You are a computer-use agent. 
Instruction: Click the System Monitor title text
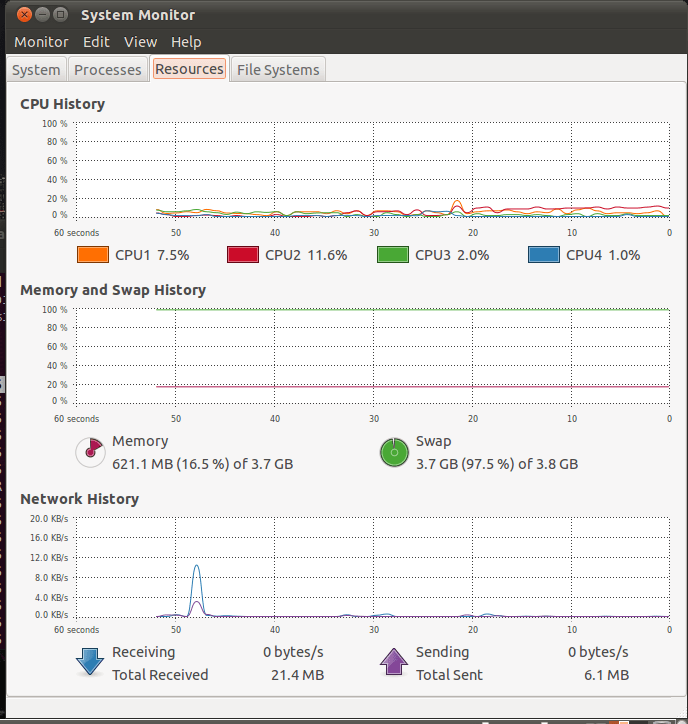tap(138, 15)
